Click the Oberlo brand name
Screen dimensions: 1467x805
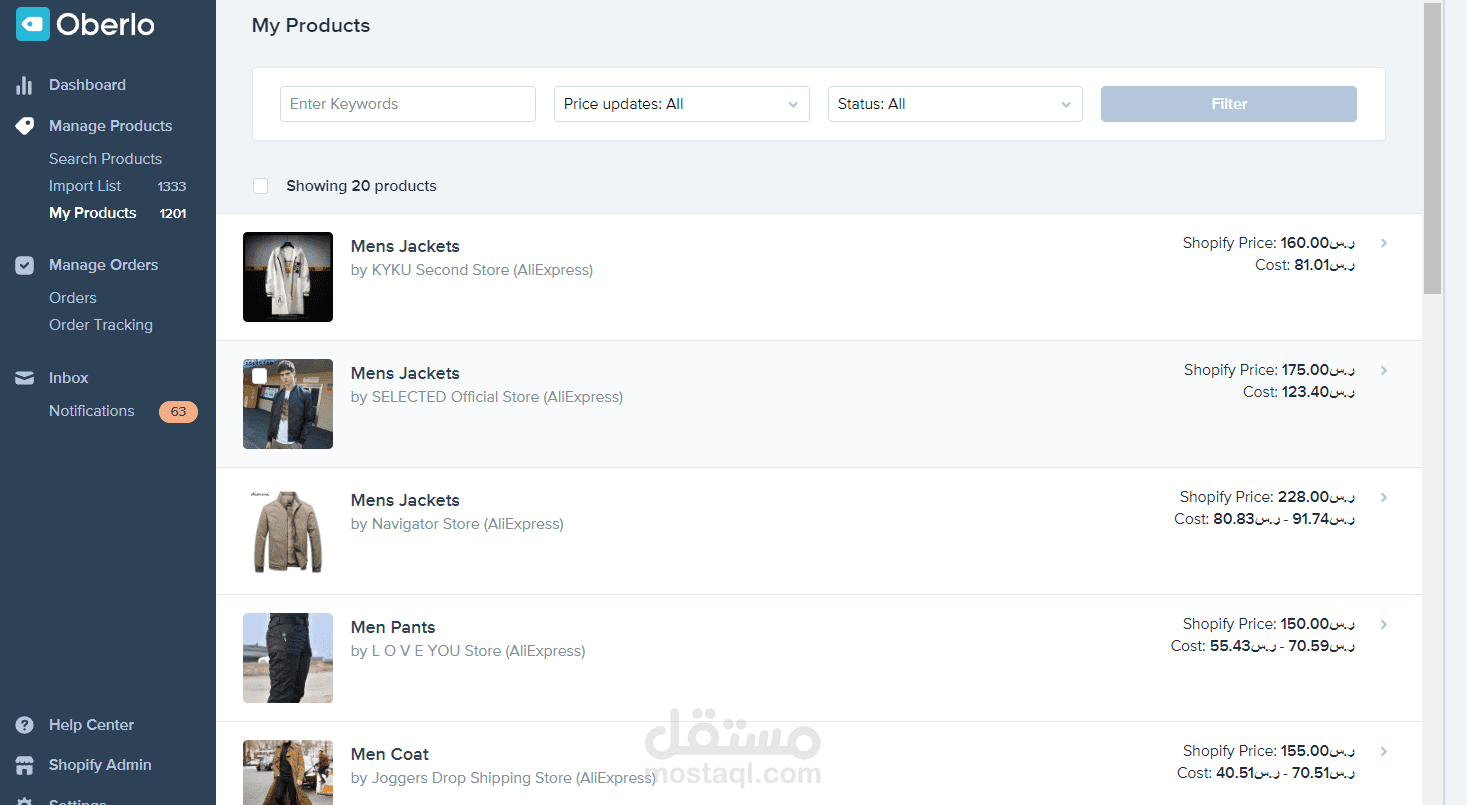tap(105, 25)
